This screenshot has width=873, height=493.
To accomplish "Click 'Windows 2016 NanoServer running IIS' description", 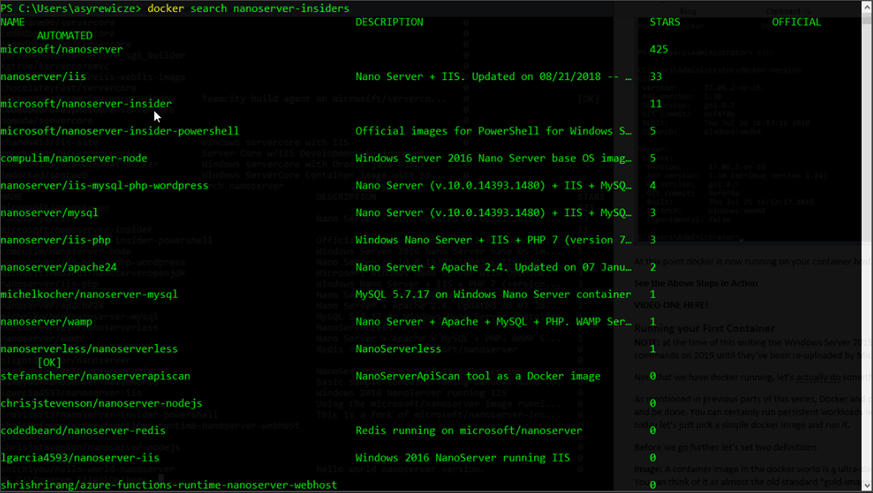I will click(463, 458).
